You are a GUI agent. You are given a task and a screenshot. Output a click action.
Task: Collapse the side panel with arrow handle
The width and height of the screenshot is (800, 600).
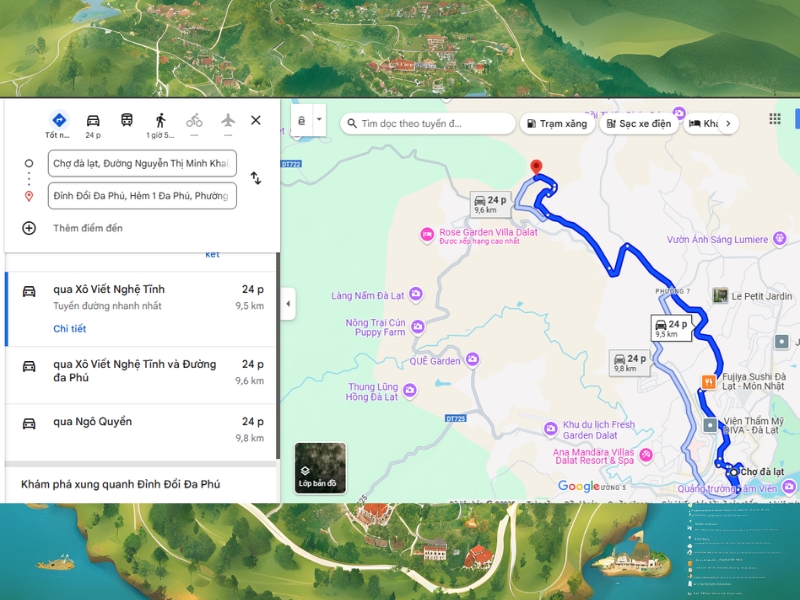coord(288,304)
